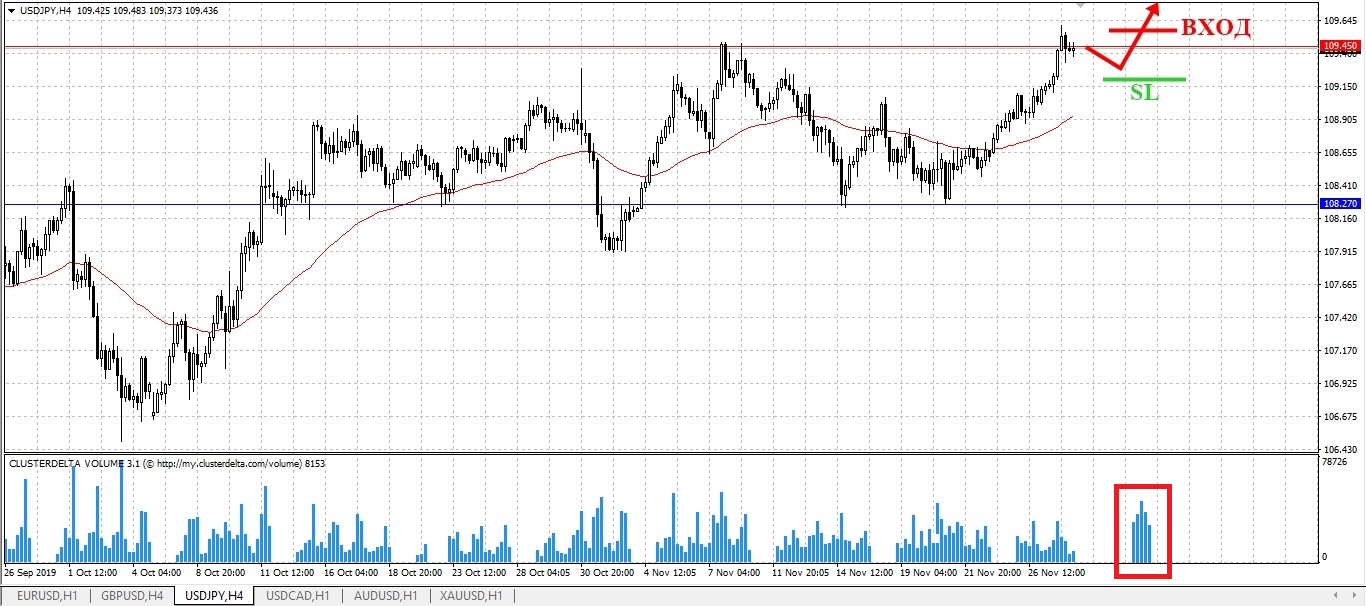
Task: Click the 108.655 price scale value
Action: (x=1340, y=153)
